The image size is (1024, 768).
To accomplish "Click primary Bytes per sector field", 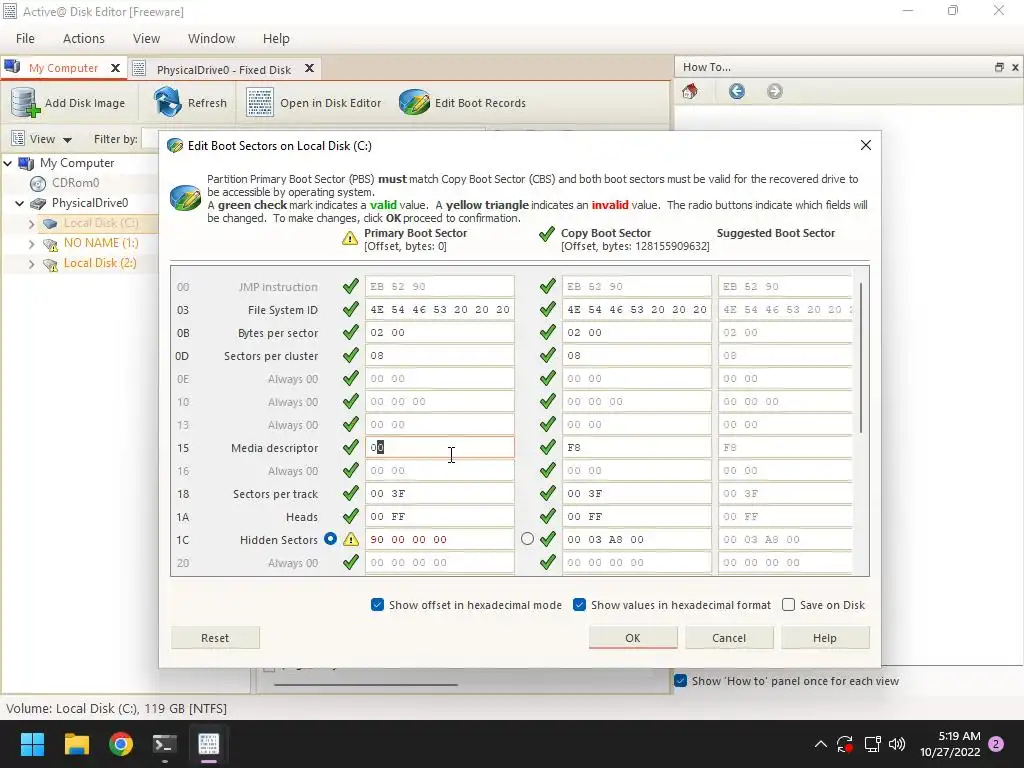I will pos(440,332).
